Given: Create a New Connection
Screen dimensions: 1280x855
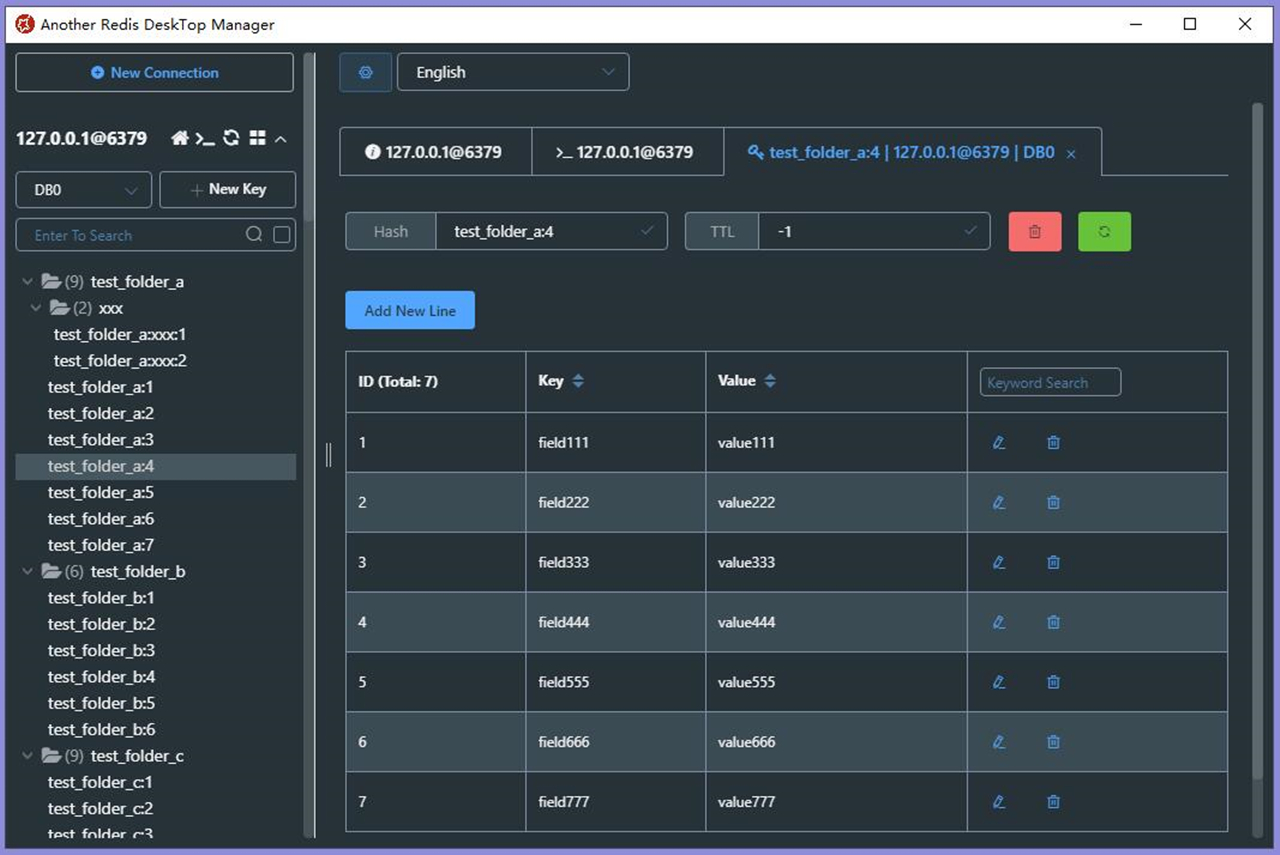Looking at the screenshot, I should click(154, 72).
